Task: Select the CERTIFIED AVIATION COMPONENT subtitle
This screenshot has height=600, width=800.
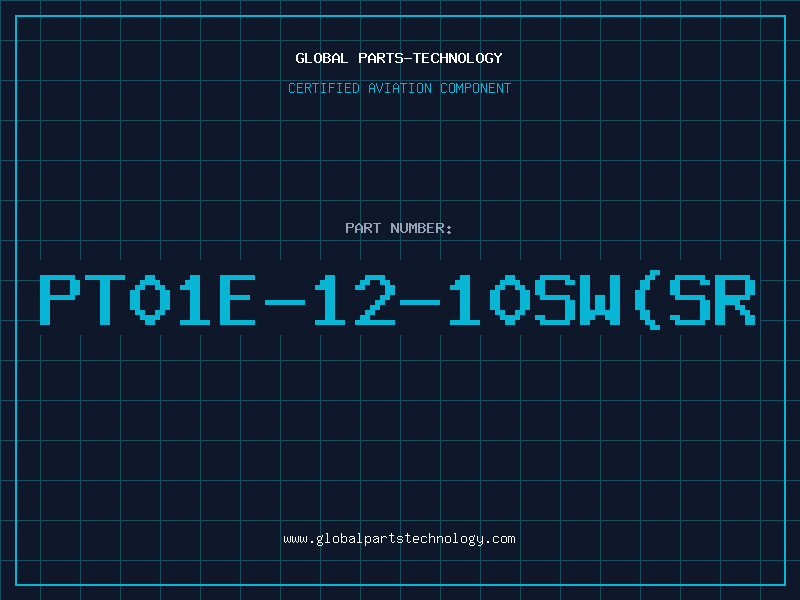Action: 399,88
